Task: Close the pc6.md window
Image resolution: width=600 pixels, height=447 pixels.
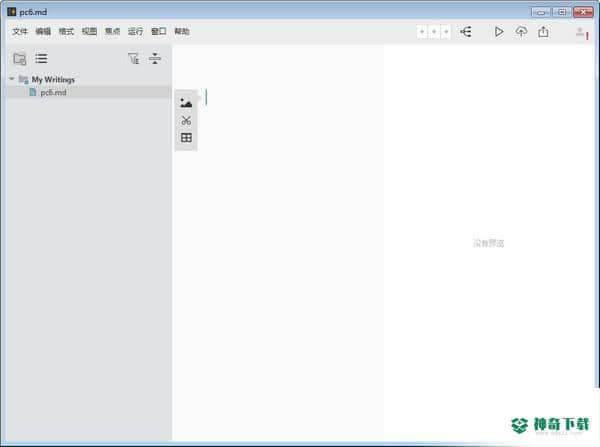Action: [x=583, y=12]
